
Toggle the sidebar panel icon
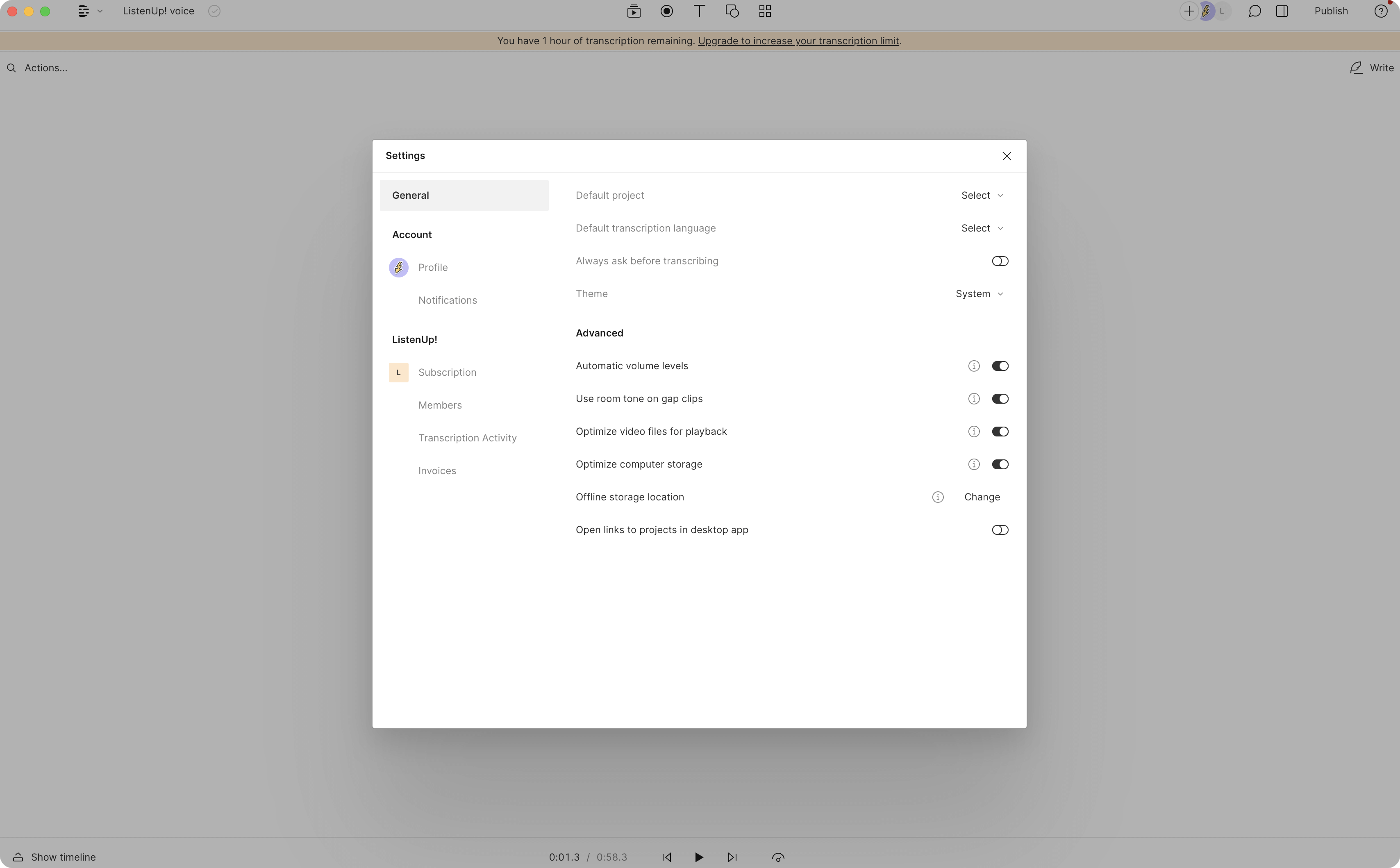(x=1282, y=11)
